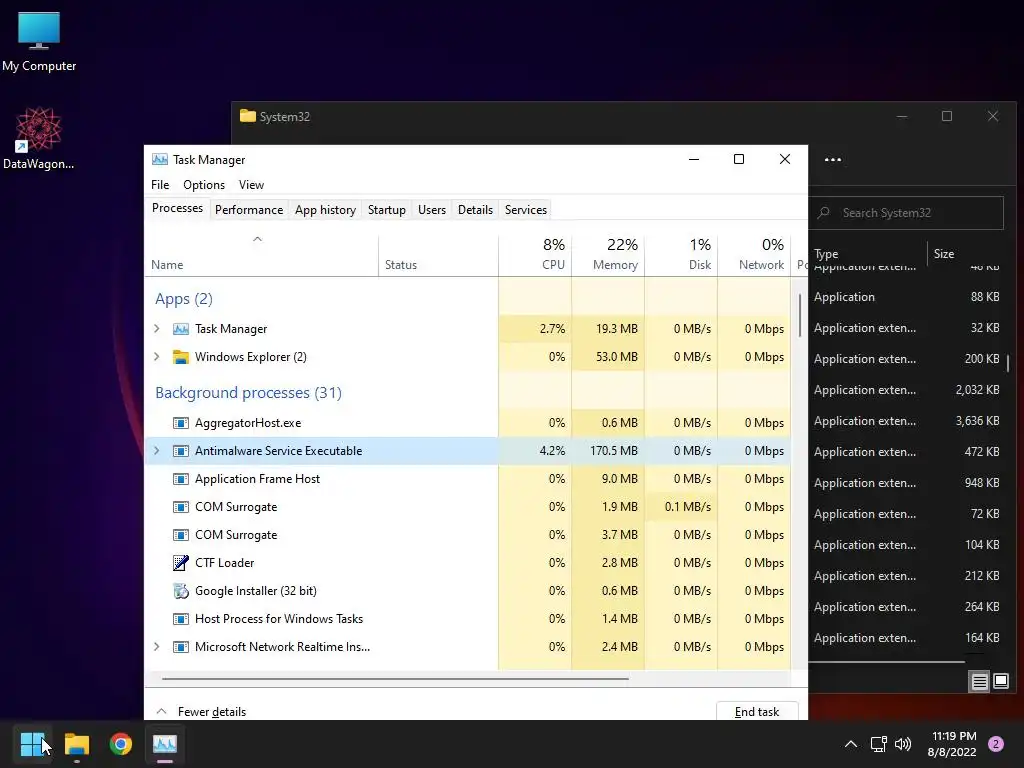Launch Google Chrome from the taskbar

[x=121, y=744]
